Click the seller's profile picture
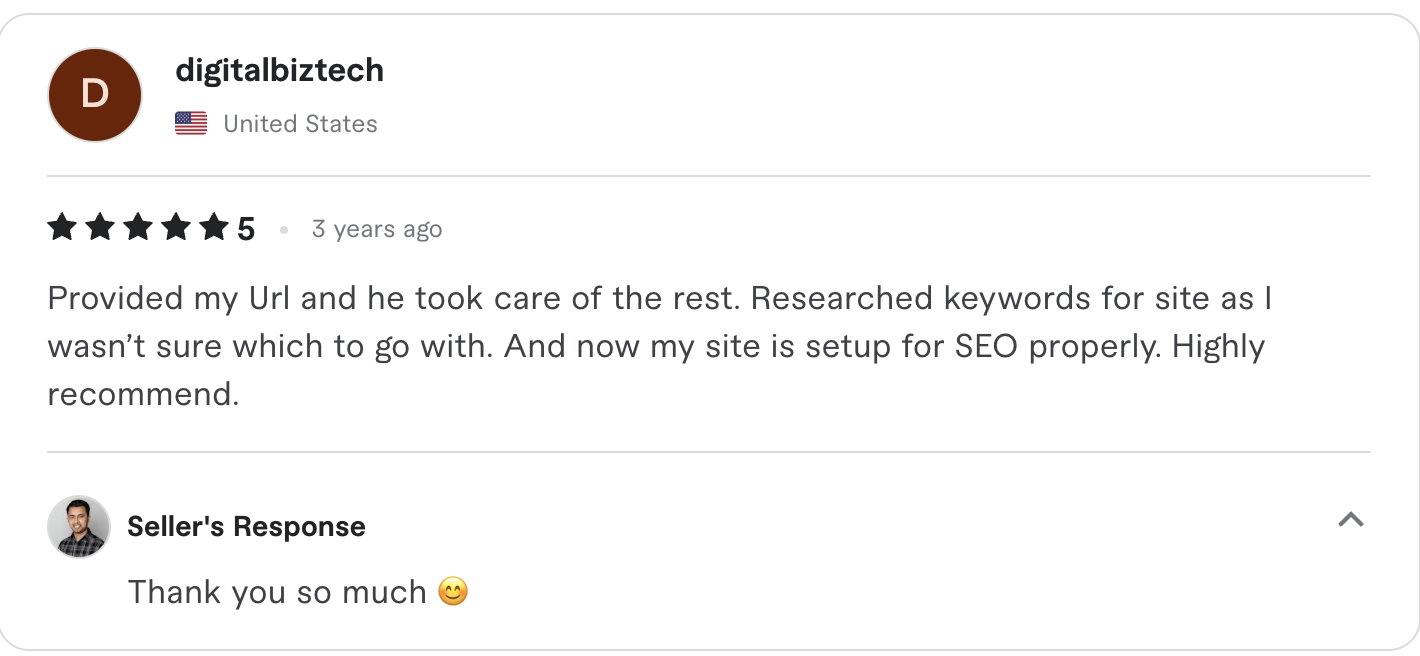The height and width of the screenshot is (656, 1420). tap(78, 526)
